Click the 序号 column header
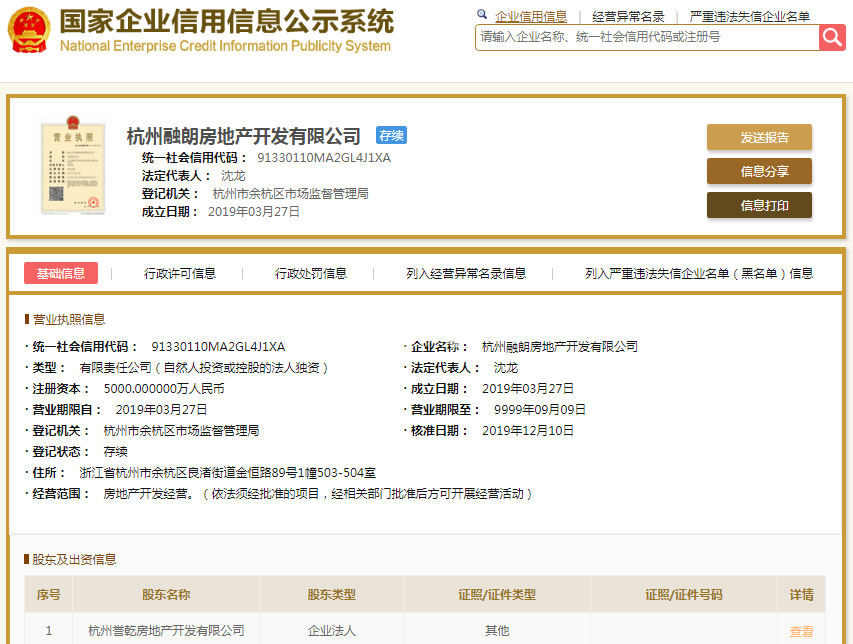Image resolution: width=853 pixels, height=644 pixels. [x=48, y=595]
